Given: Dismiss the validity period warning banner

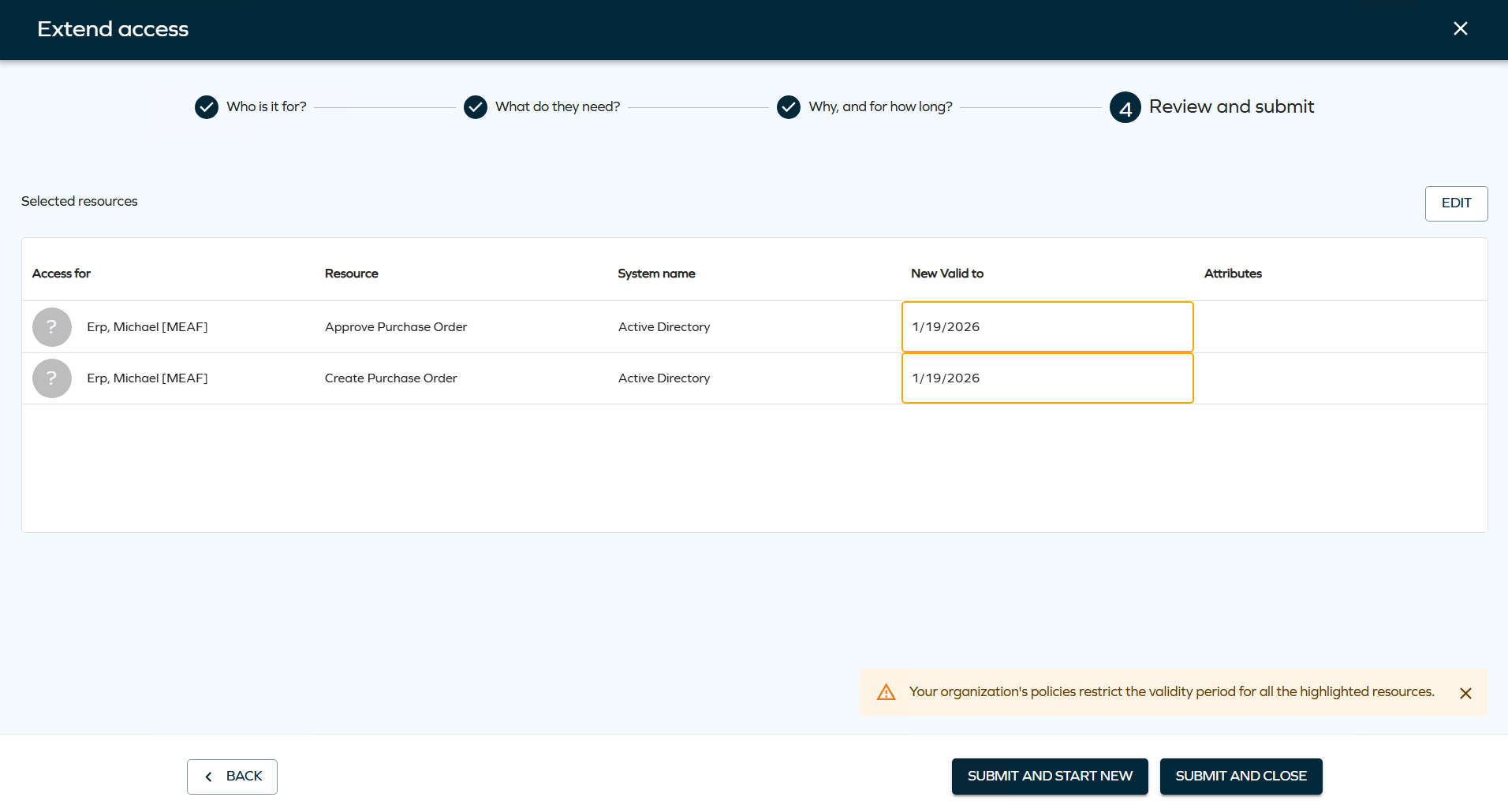Looking at the screenshot, I should click(x=1466, y=693).
